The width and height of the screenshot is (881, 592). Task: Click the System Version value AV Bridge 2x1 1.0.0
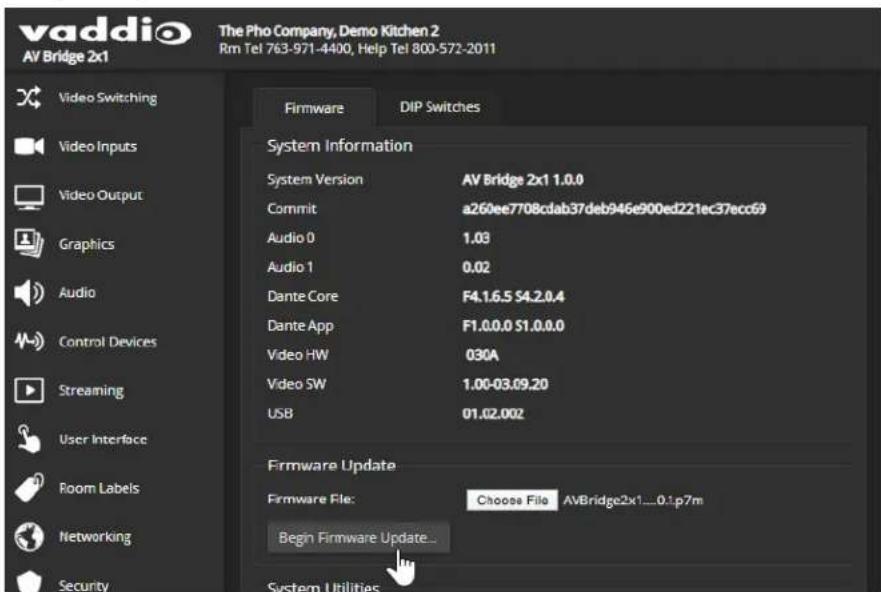point(523,180)
